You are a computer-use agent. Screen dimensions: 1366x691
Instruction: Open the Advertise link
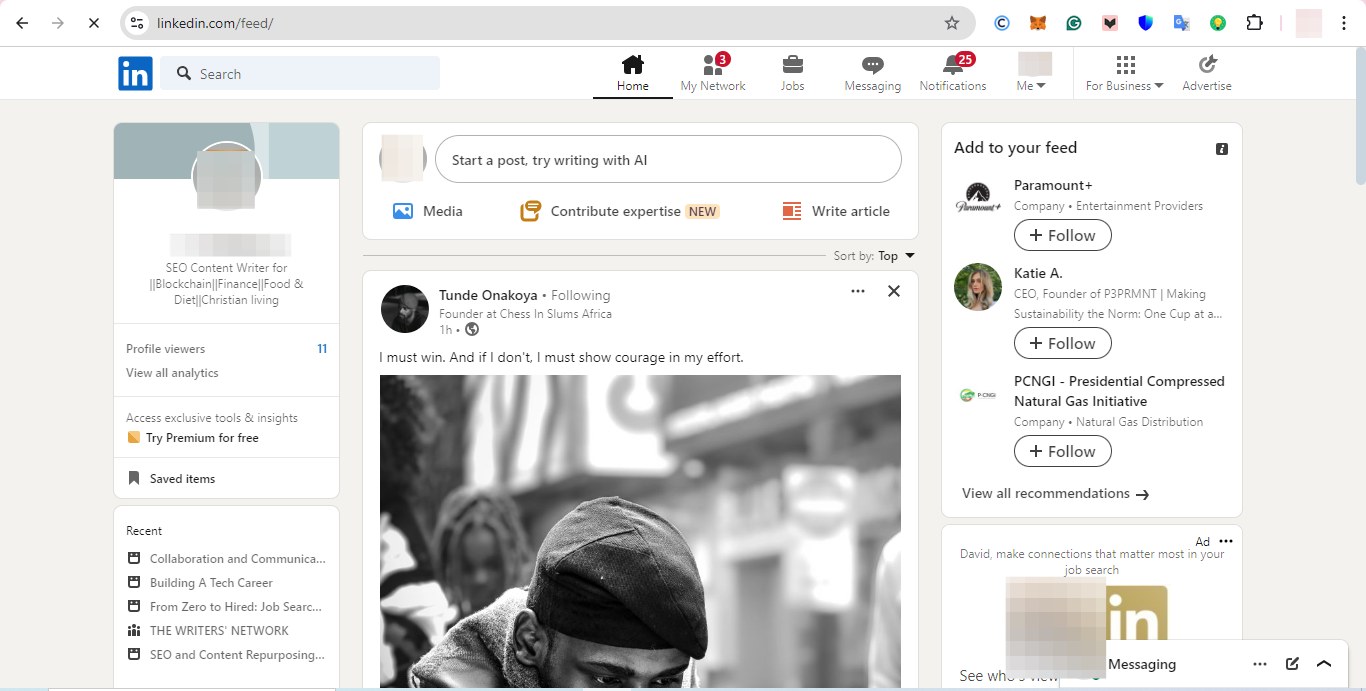pos(1207,74)
